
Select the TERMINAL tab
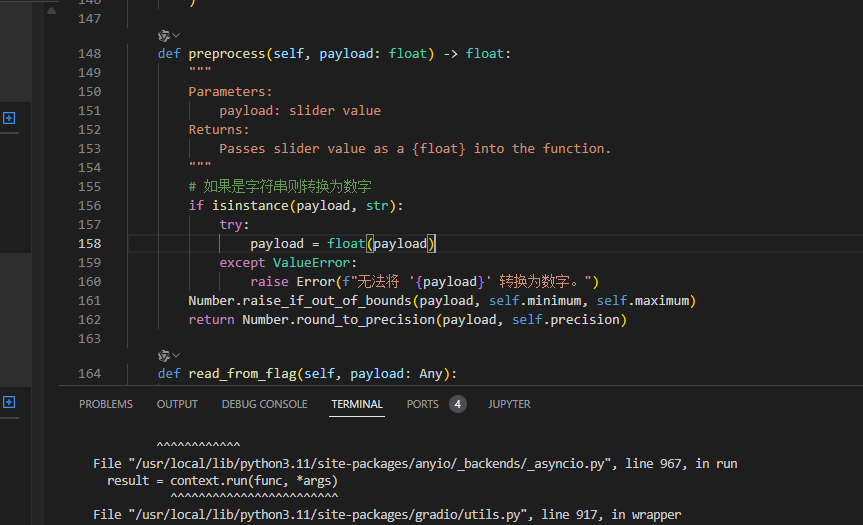click(357, 404)
